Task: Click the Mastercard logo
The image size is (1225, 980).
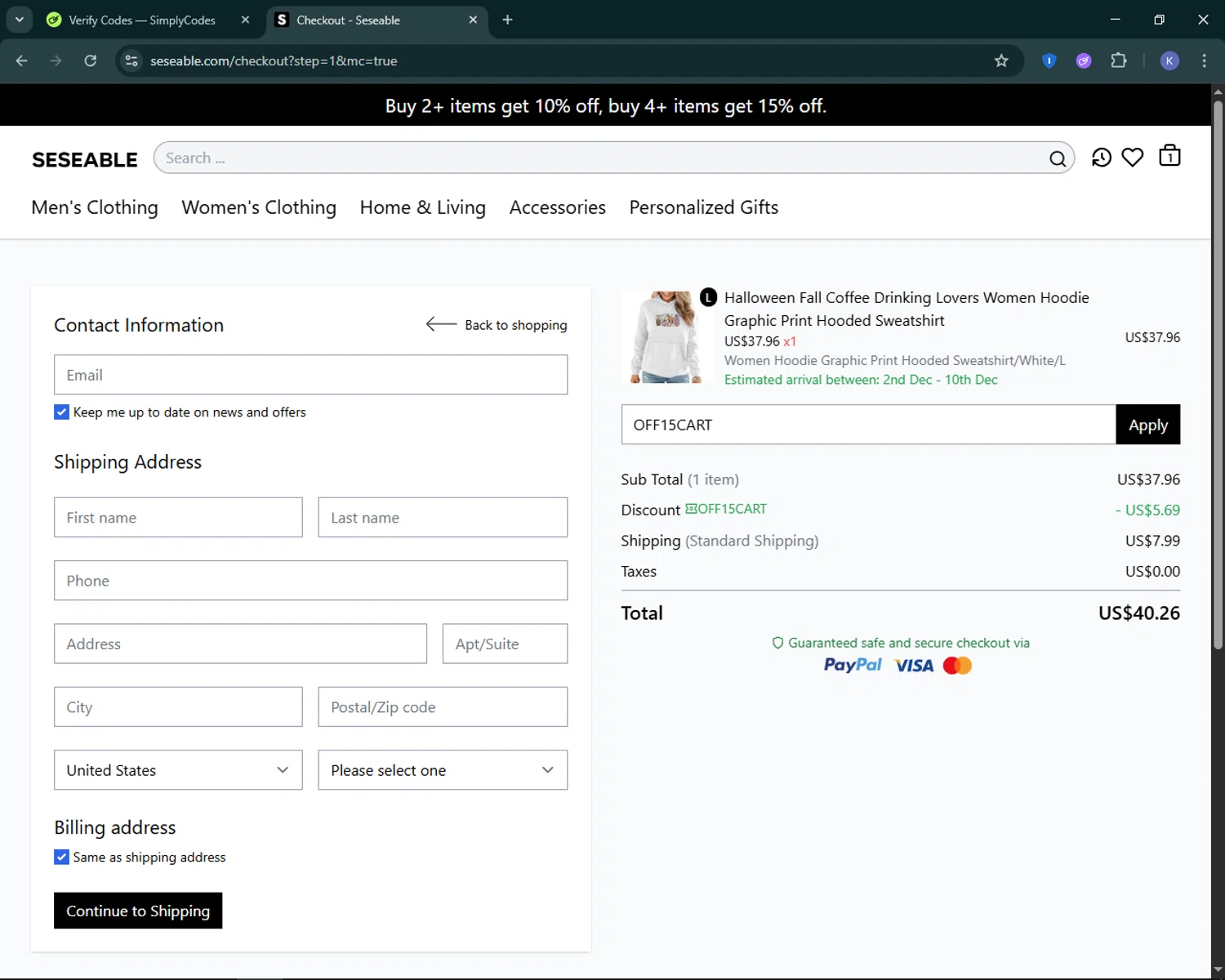Action: 957,666
